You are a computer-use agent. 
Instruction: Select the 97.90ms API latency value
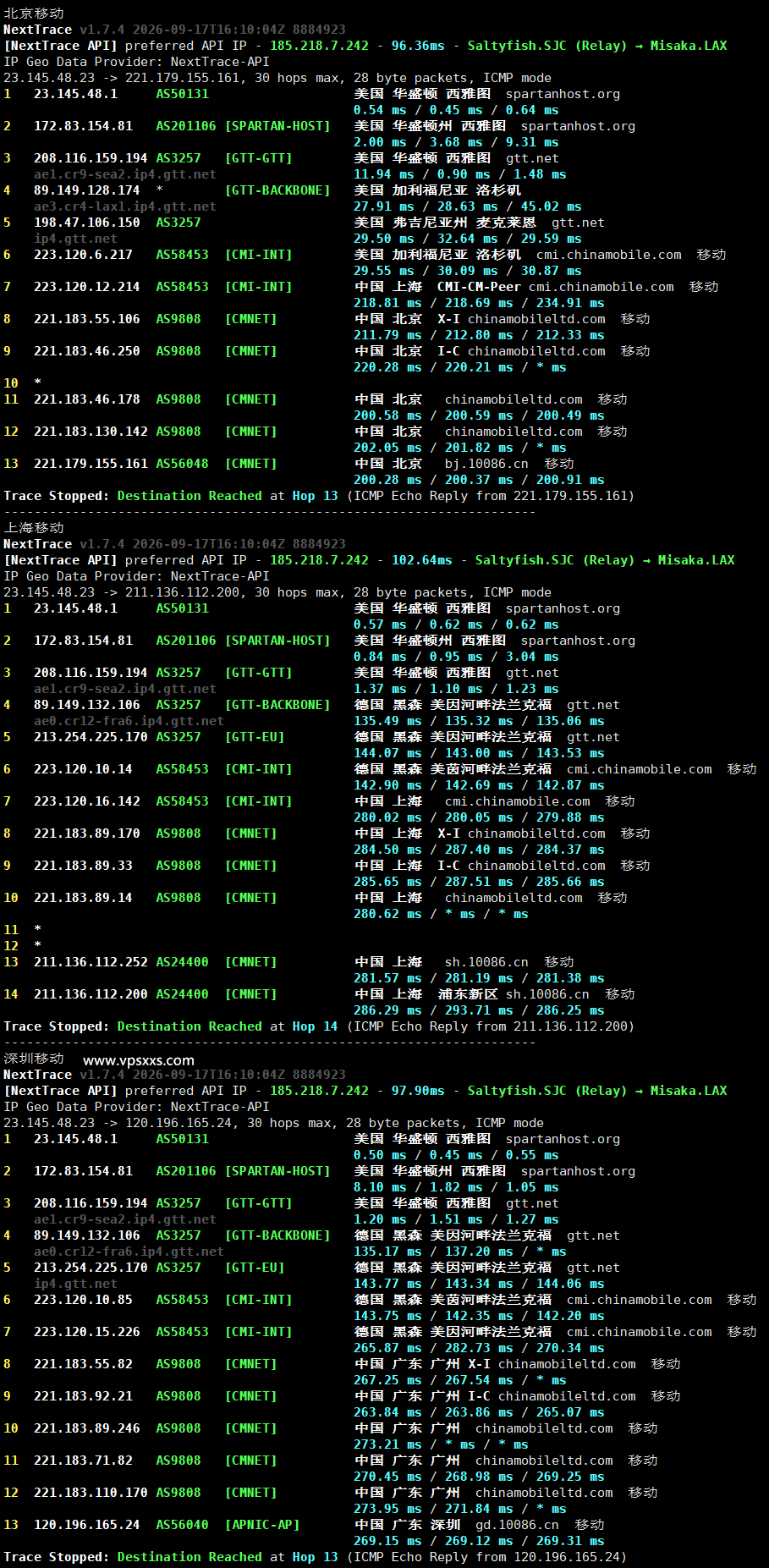click(x=418, y=1091)
